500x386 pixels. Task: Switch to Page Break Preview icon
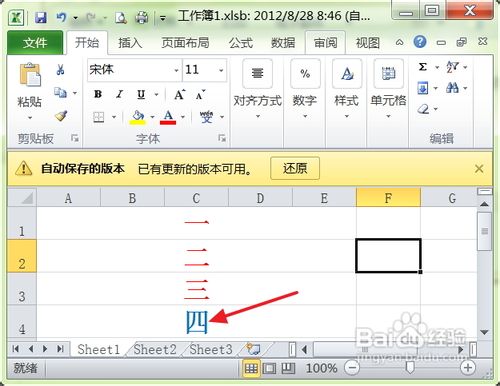288,368
